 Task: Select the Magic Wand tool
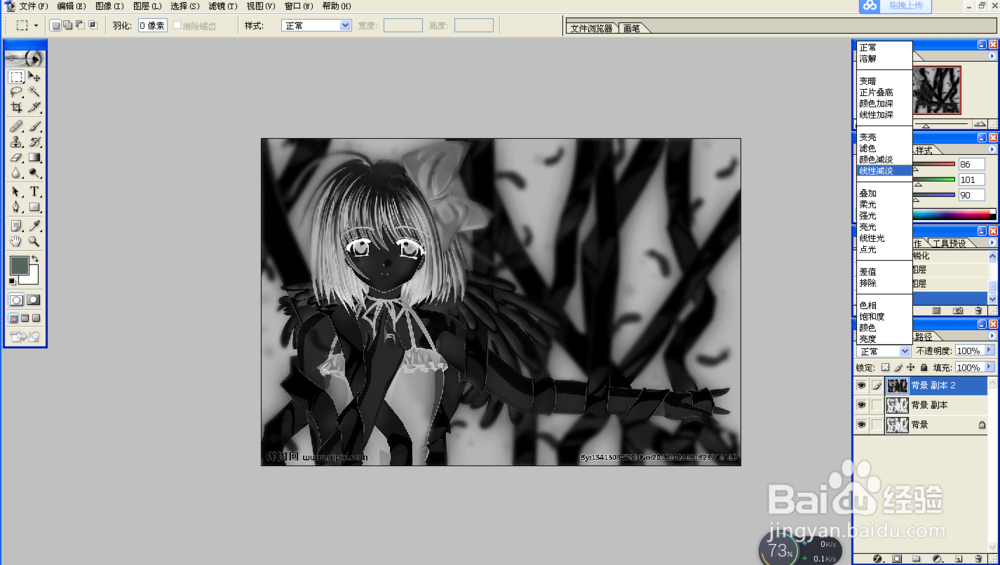coord(34,92)
